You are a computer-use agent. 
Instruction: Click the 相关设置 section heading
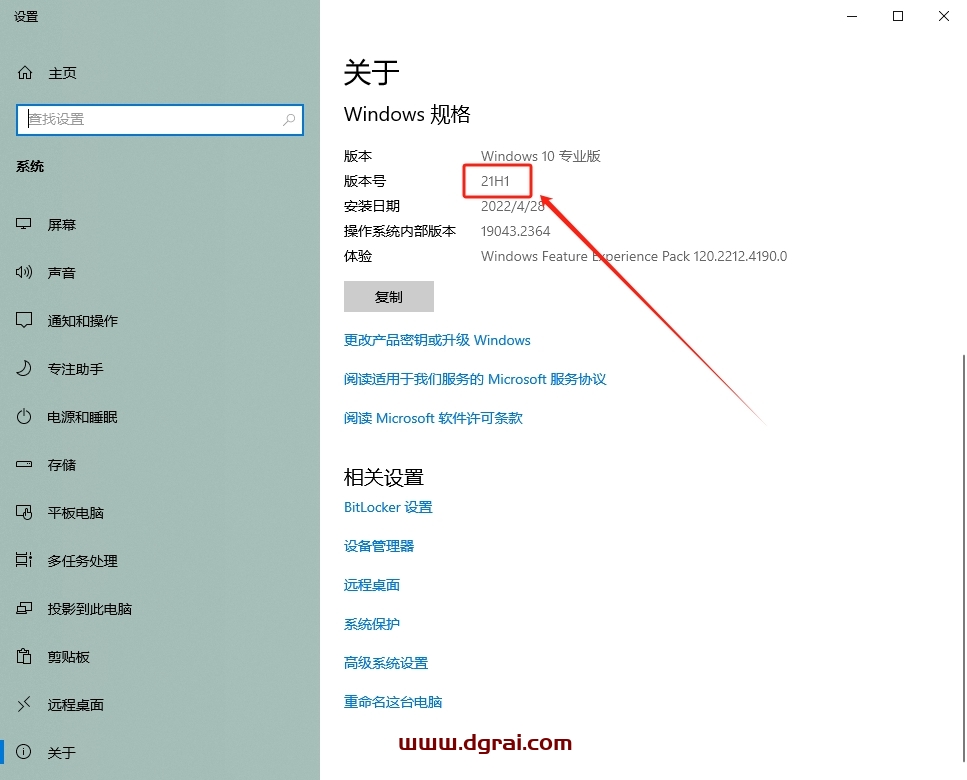[x=384, y=477]
